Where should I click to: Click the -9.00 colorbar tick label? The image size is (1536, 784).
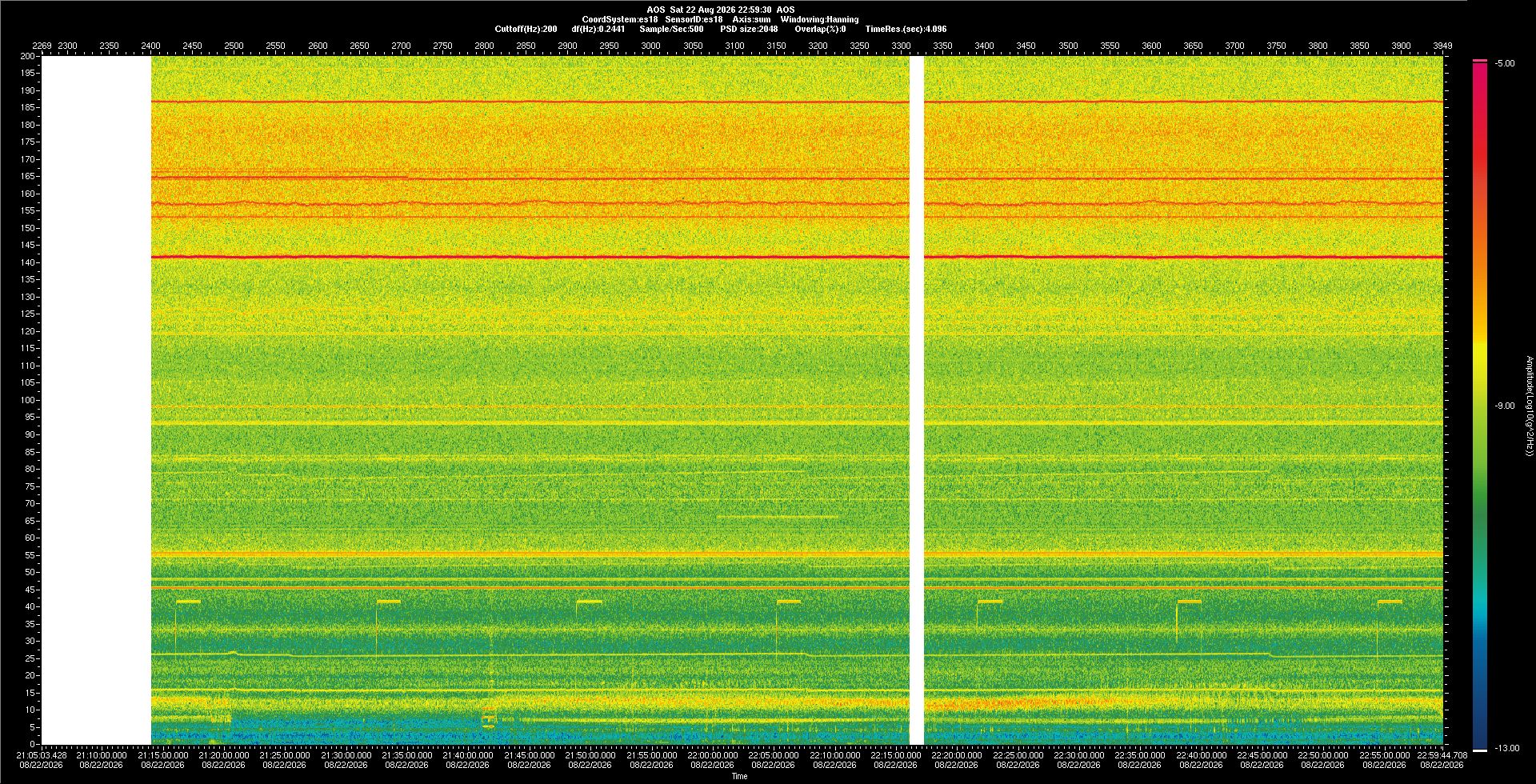click(x=1505, y=406)
